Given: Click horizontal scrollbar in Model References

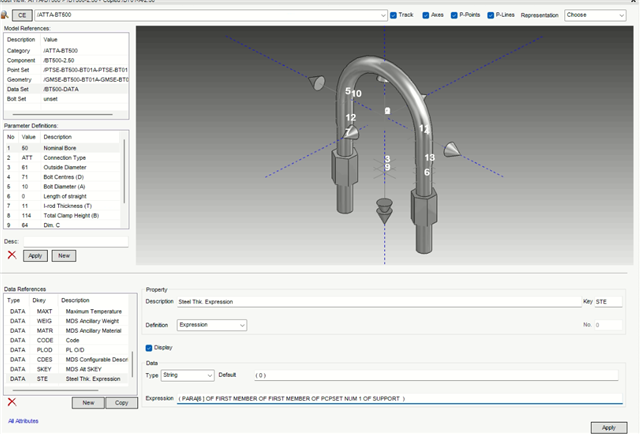Looking at the screenshot, I should click(62, 114).
